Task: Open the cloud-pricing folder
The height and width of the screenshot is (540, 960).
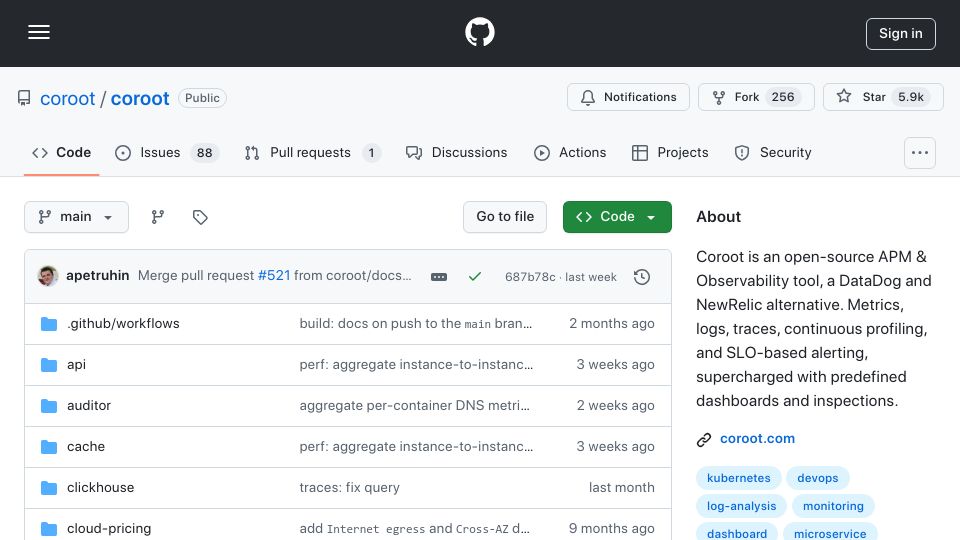Action: coord(109,528)
